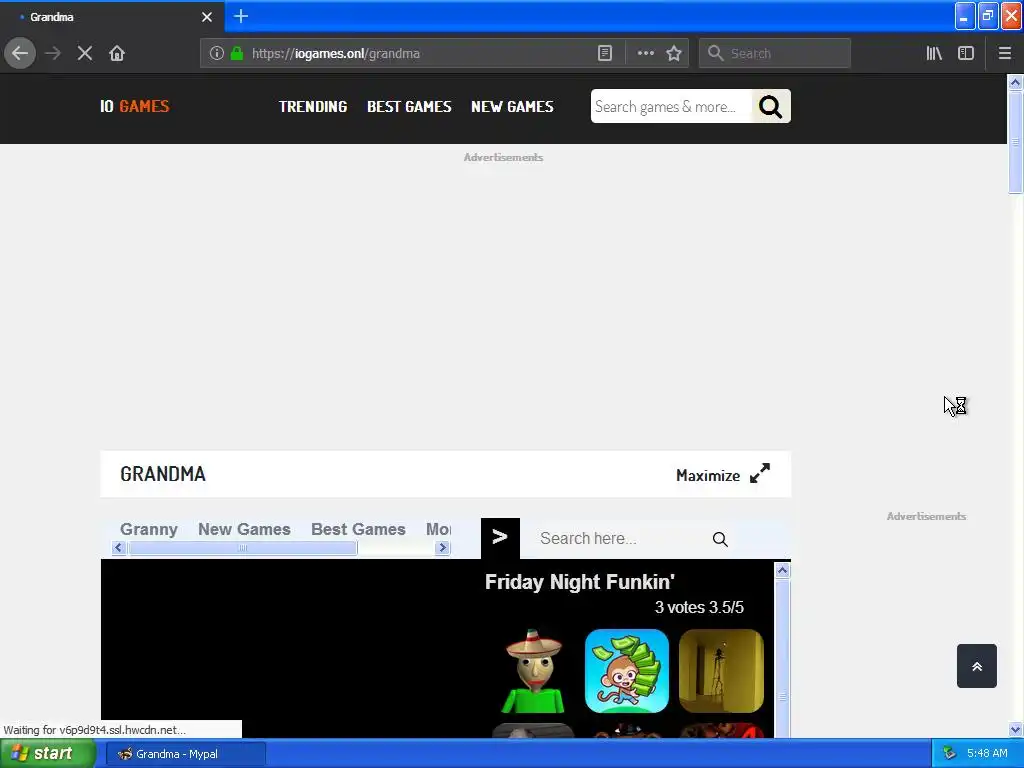Select the New Games tab in game frame

pyautogui.click(x=244, y=529)
